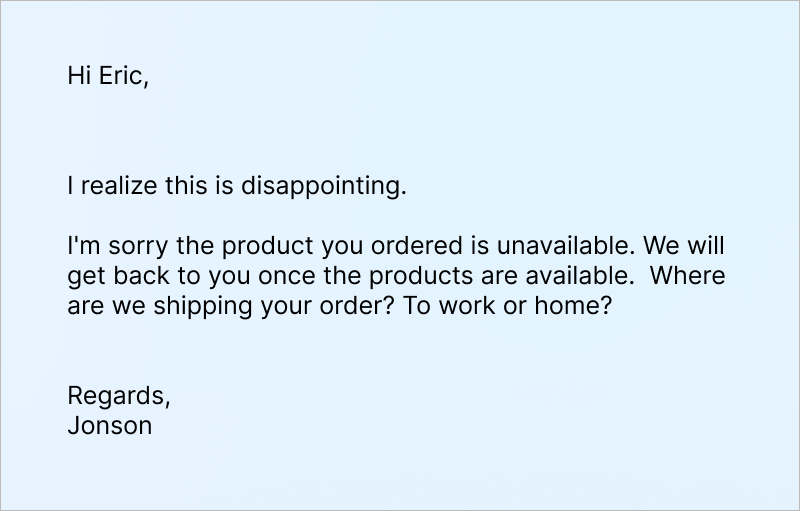This screenshot has width=800, height=511.
Task: Click the words "I'm sorry"
Action: (x=109, y=246)
